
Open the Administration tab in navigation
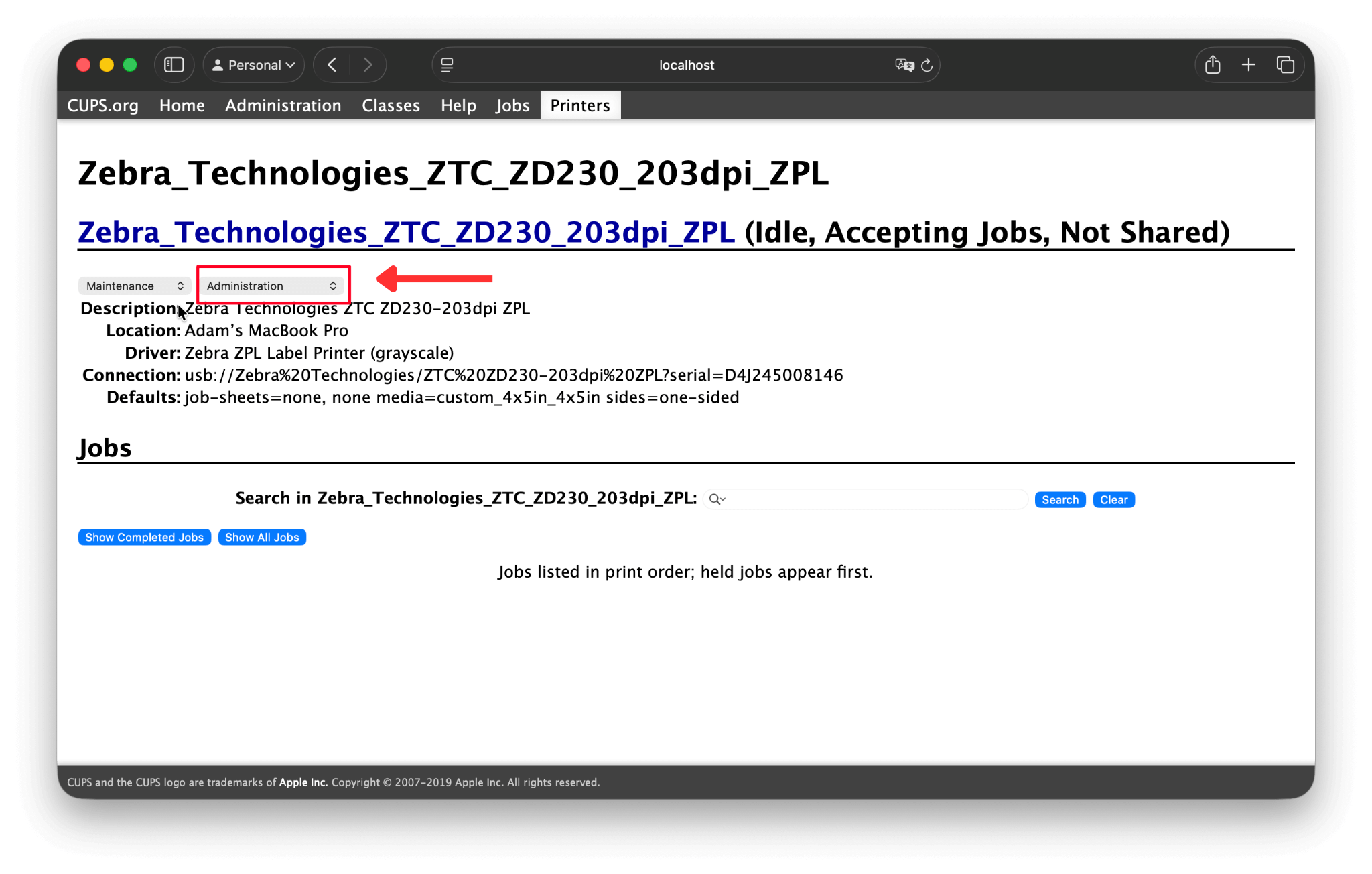pos(283,105)
